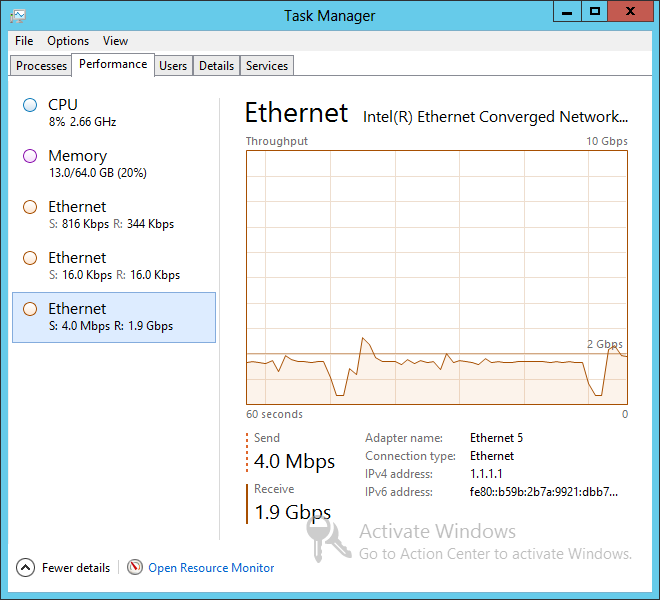Click the Resource Monitor gauge icon
Screen dimensions: 660x600
pyautogui.click(x=135, y=567)
